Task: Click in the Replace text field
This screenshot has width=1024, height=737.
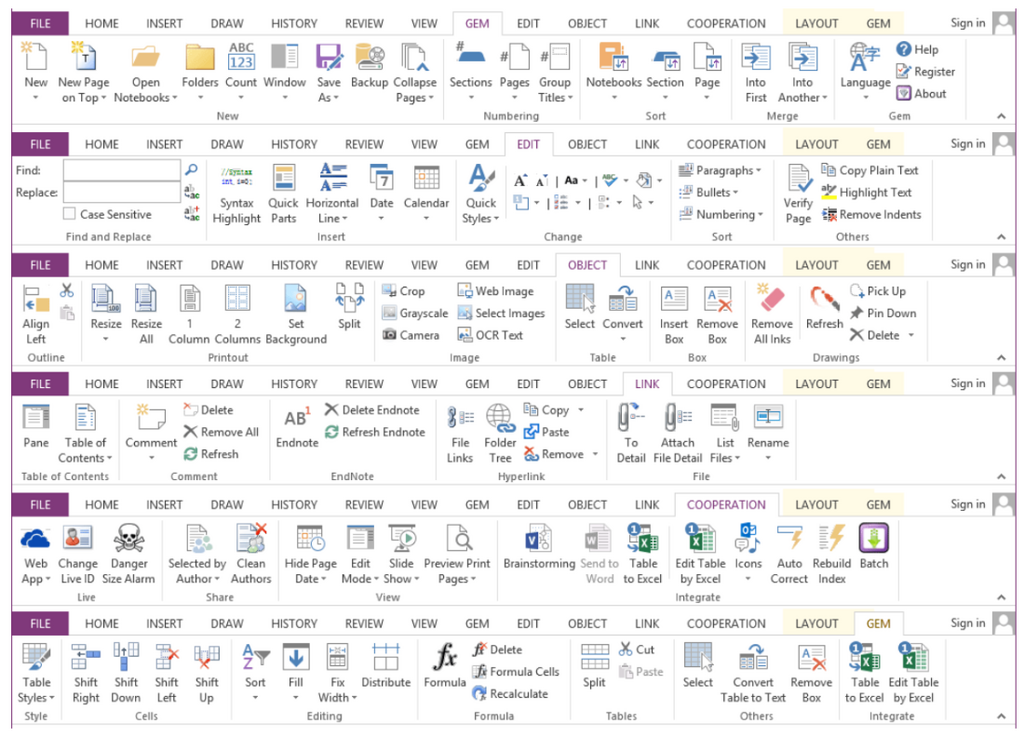Action: (x=121, y=193)
